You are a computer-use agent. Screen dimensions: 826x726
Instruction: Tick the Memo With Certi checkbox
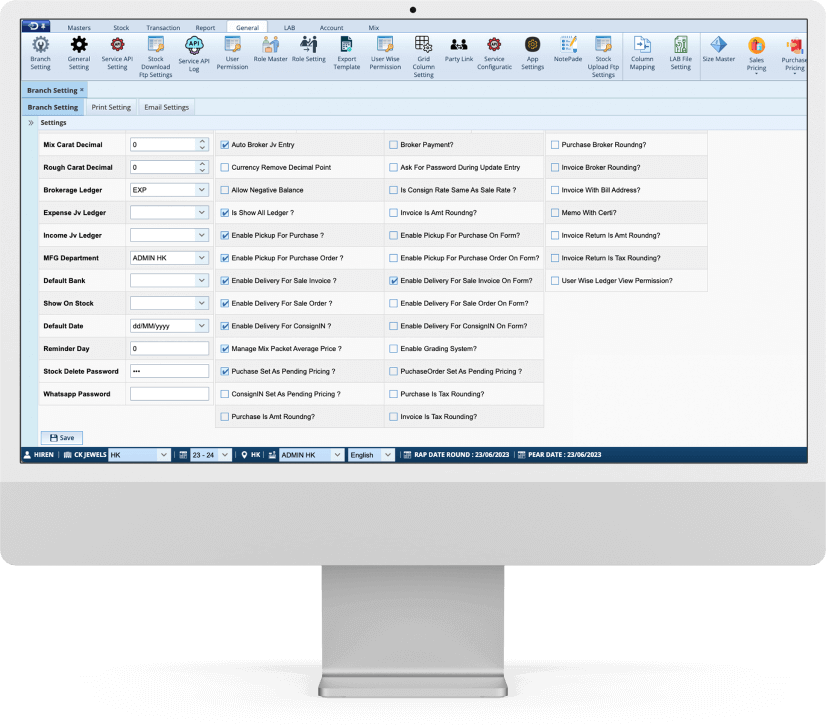[x=555, y=213]
